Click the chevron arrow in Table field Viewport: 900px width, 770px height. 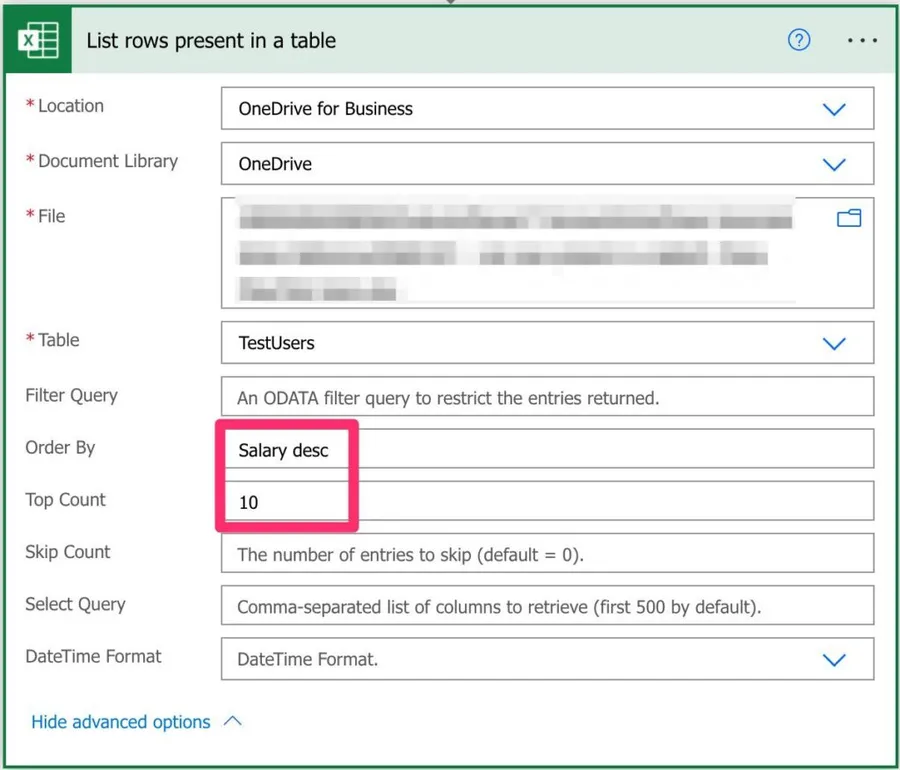[x=833, y=343]
